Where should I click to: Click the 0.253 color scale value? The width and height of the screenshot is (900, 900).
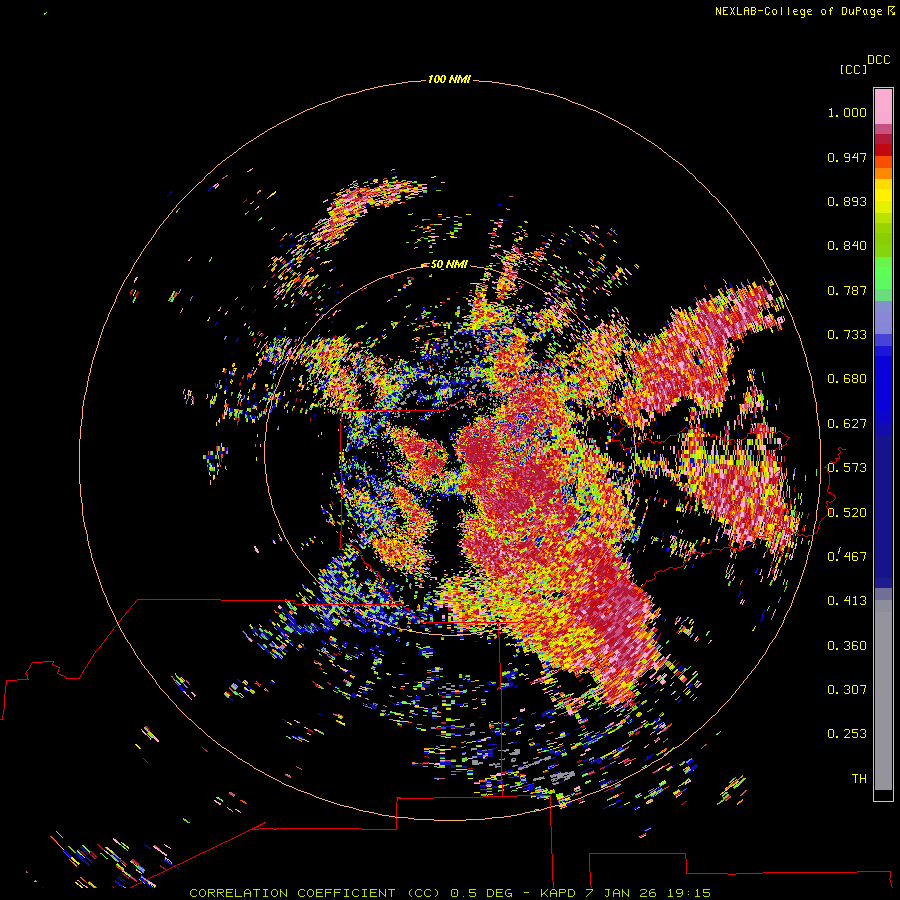click(x=847, y=734)
